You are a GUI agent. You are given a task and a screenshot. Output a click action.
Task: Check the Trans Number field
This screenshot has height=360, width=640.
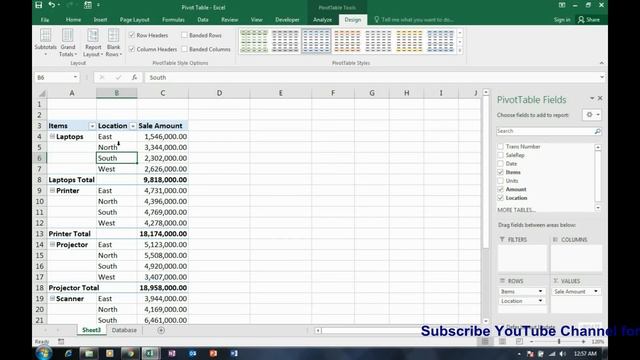coord(500,146)
